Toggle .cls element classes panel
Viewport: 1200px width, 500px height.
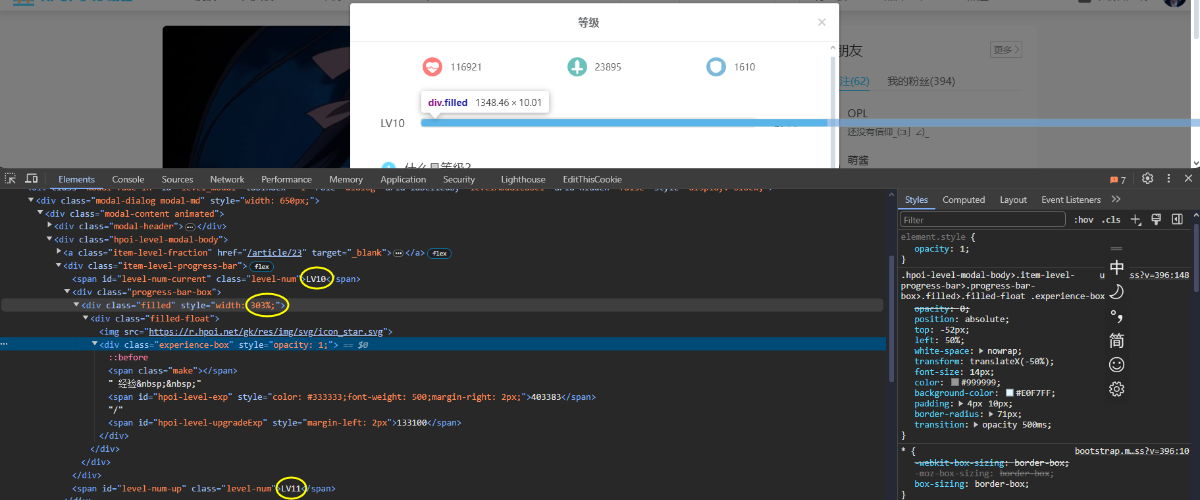(1111, 219)
